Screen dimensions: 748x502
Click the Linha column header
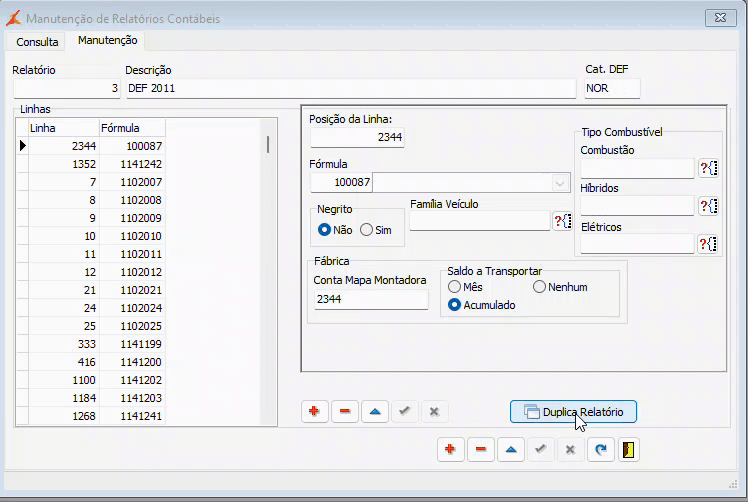63,128
